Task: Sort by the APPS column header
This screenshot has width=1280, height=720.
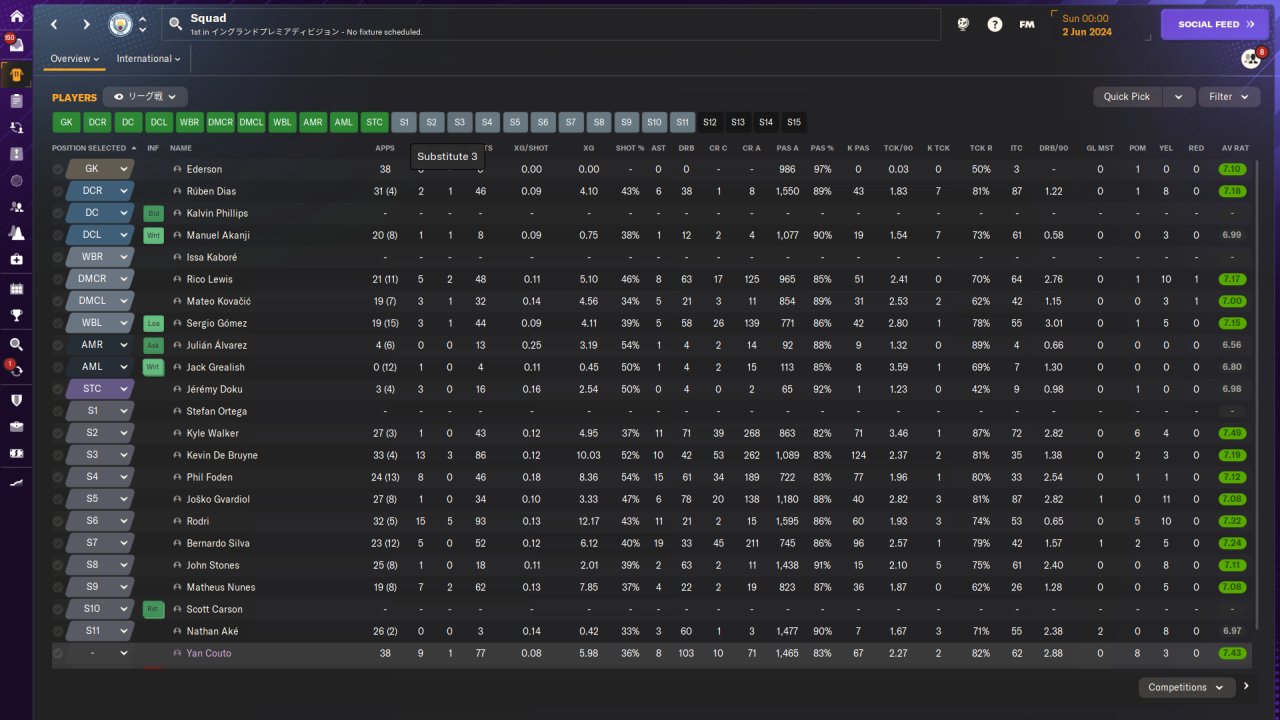Action: click(385, 148)
